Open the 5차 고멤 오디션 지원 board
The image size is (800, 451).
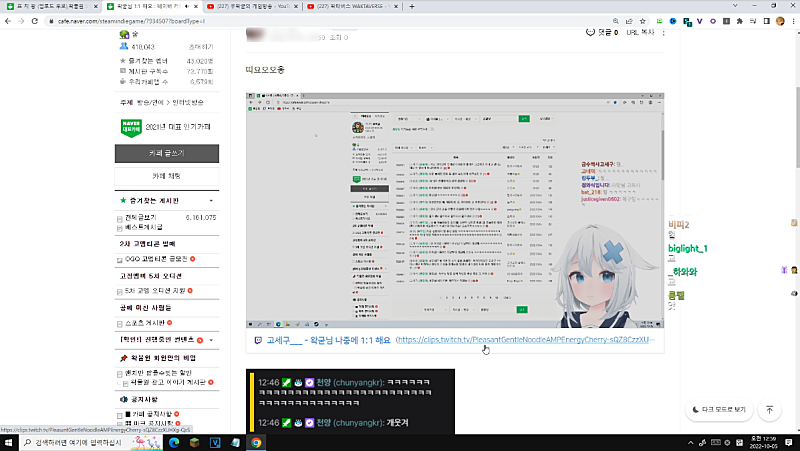155,291
